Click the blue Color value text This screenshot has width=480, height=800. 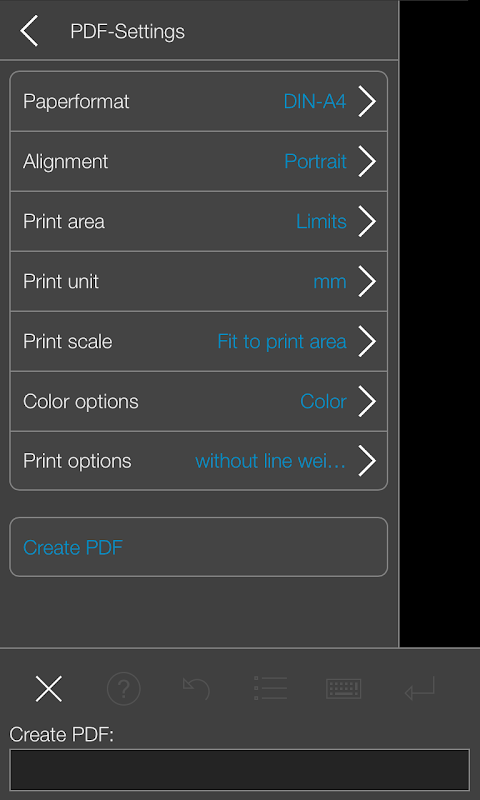[x=323, y=402]
